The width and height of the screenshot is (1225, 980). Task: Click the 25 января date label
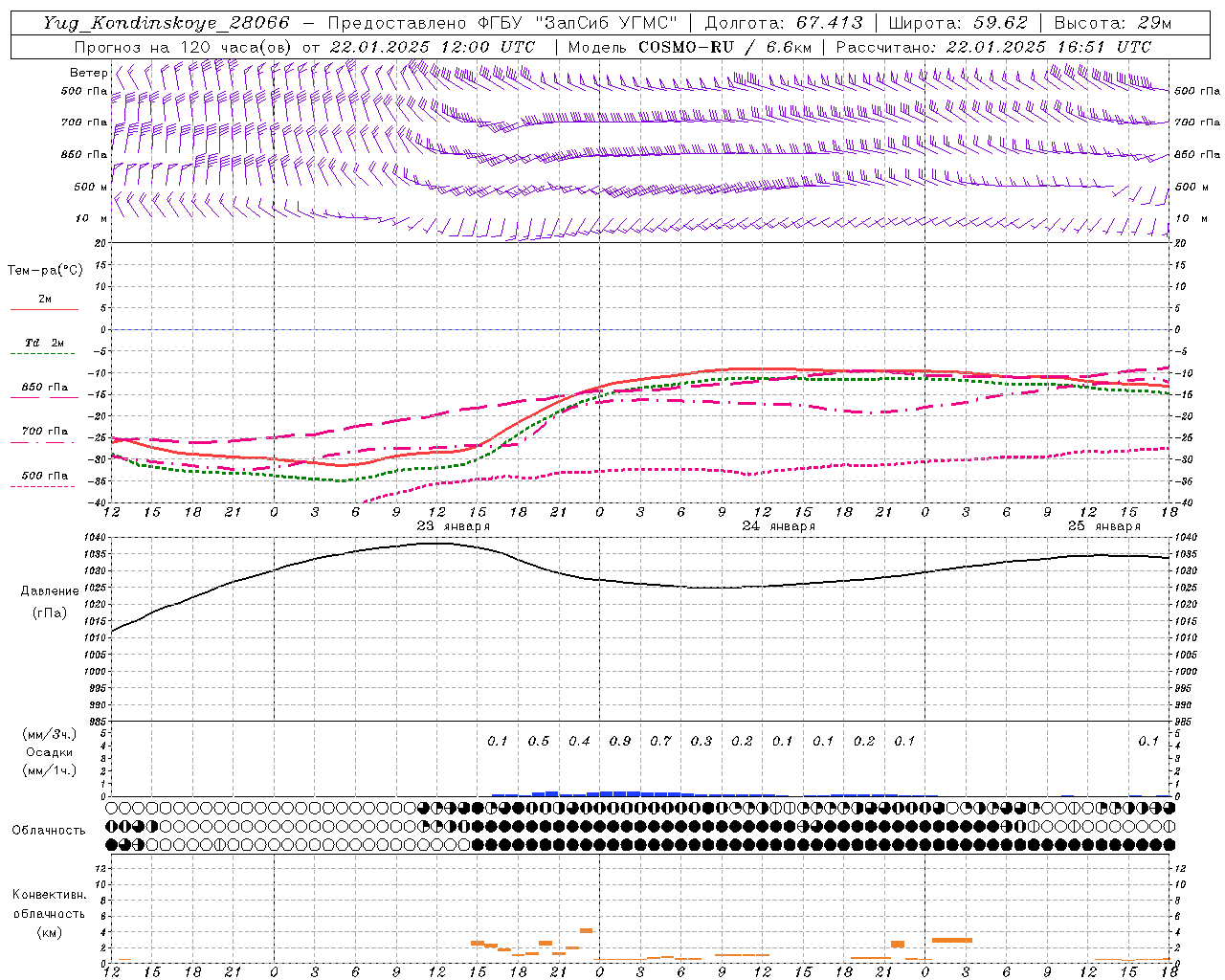click(1104, 526)
